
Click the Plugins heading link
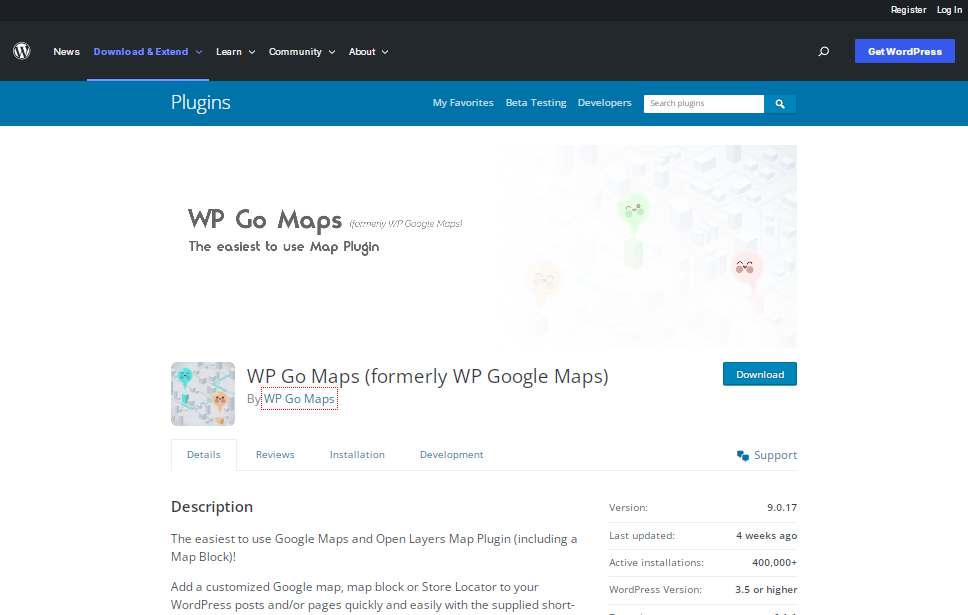pyautogui.click(x=201, y=102)
